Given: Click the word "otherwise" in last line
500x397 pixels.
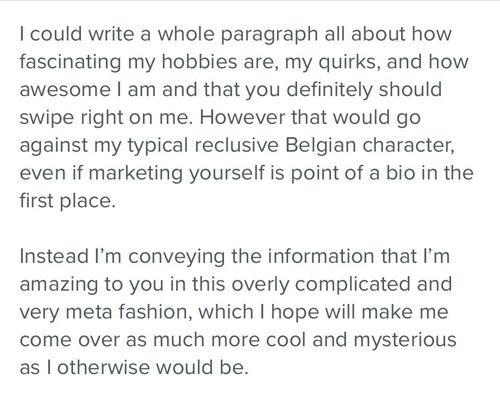Looking at the screenshot, I should 104,367.
